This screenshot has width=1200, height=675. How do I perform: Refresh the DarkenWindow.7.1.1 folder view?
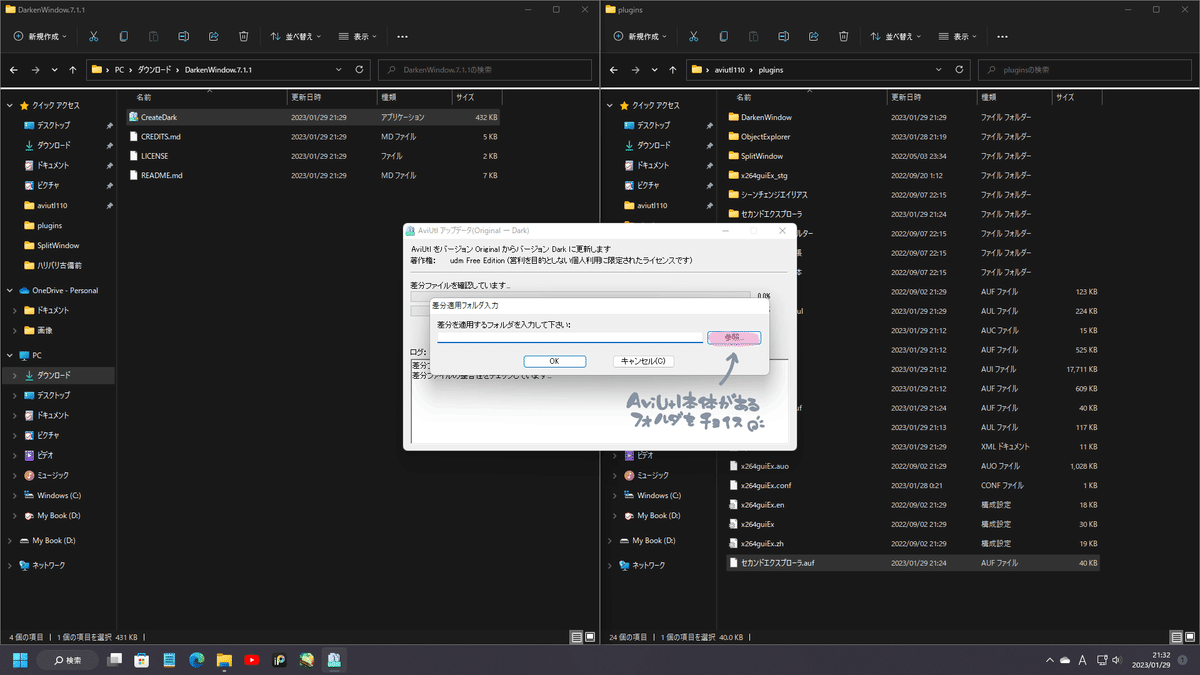(361, 70)
